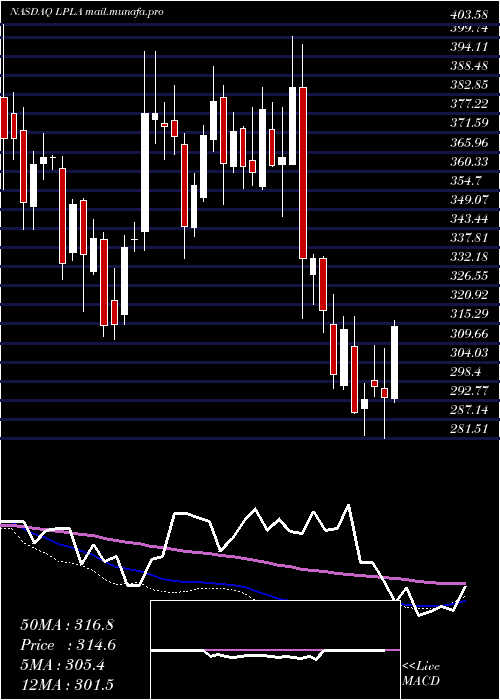Click the 337.81 price axis label
Screen dimensions: 500x700
pos(469,238)
